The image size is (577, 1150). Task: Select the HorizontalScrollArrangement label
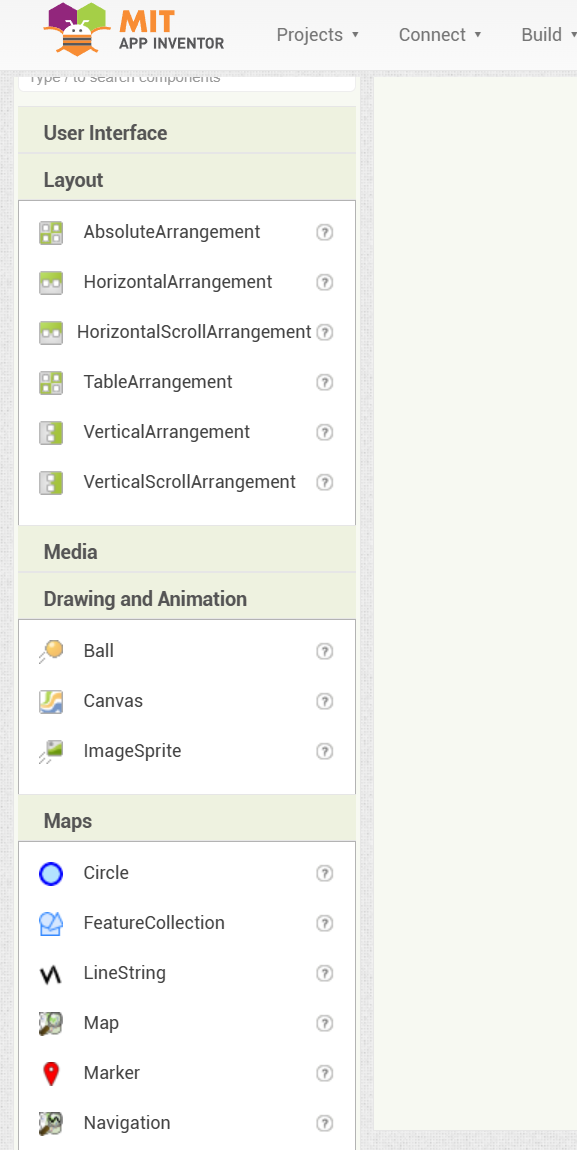(194, 332)
